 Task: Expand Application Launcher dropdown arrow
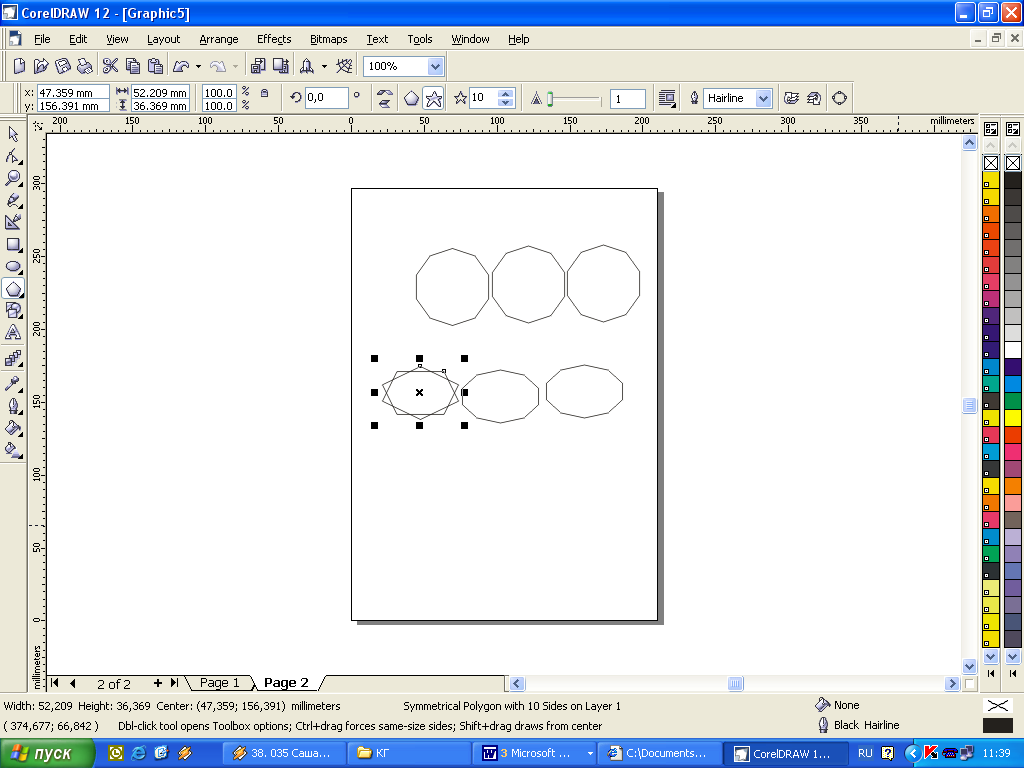(324, 66)
